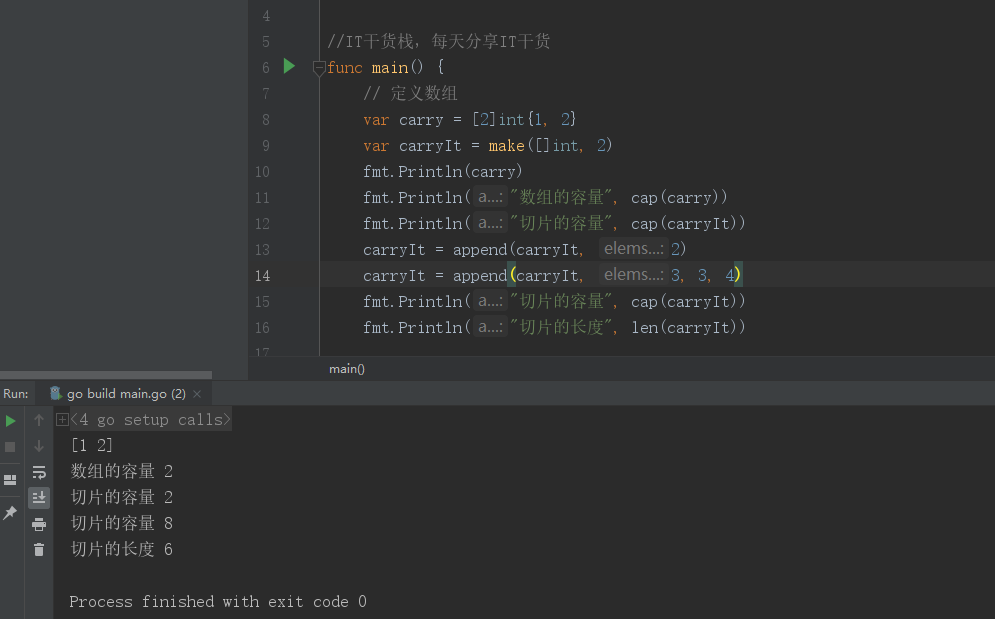Image resolution: width=995 pixels, height=619 pixels.
Task: Run main by clicking the gutter play arrow
Action: tap(288, 66)
